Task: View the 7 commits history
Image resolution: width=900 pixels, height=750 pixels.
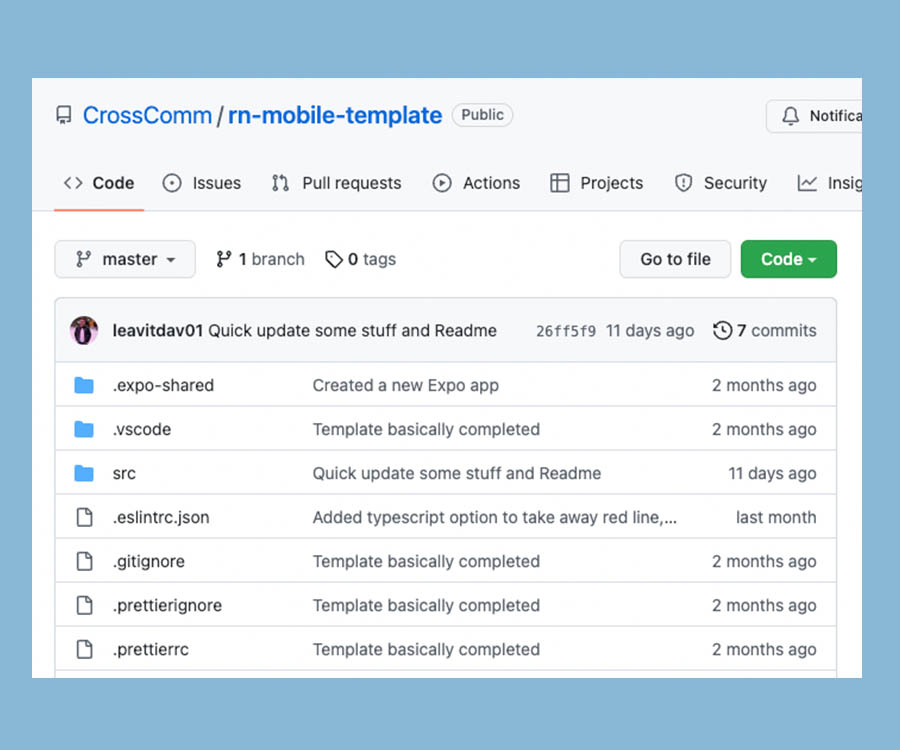Action: (x=774, y=330)
